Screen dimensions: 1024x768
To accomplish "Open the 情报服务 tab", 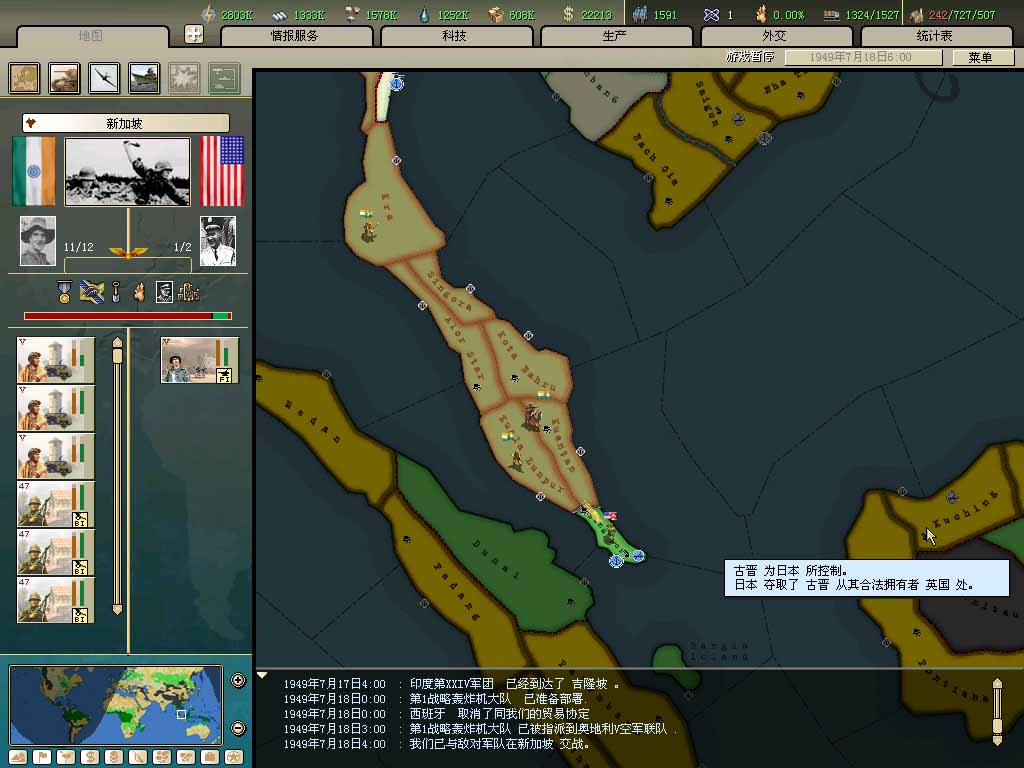I will pyautogui.click(x=296, y=36).
